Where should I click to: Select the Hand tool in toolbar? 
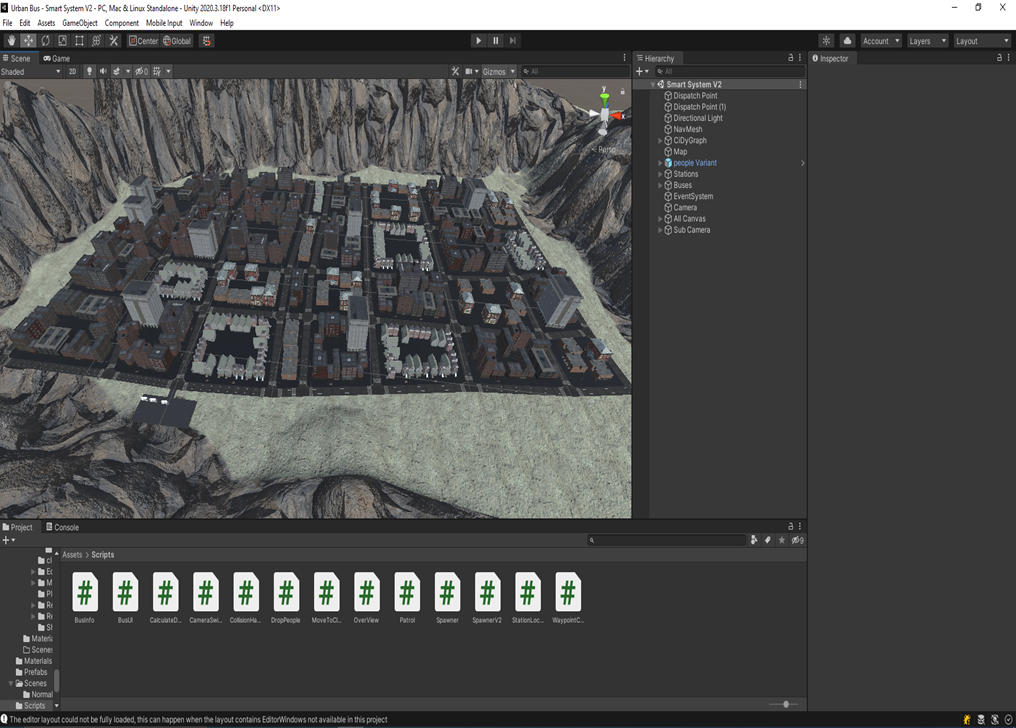point(12,41)
